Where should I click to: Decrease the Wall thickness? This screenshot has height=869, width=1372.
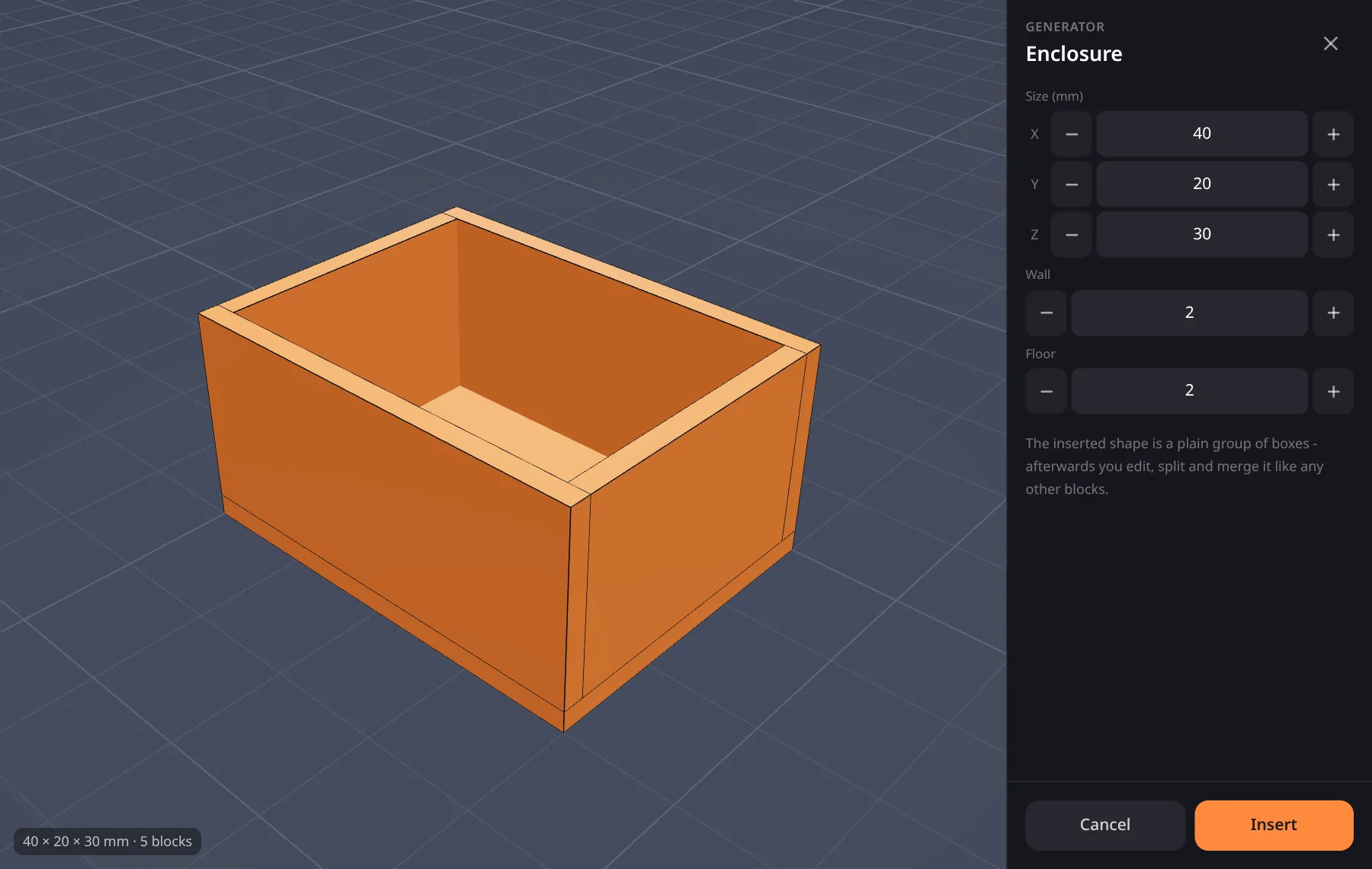pyautogui.click(x=1046, y=313)
